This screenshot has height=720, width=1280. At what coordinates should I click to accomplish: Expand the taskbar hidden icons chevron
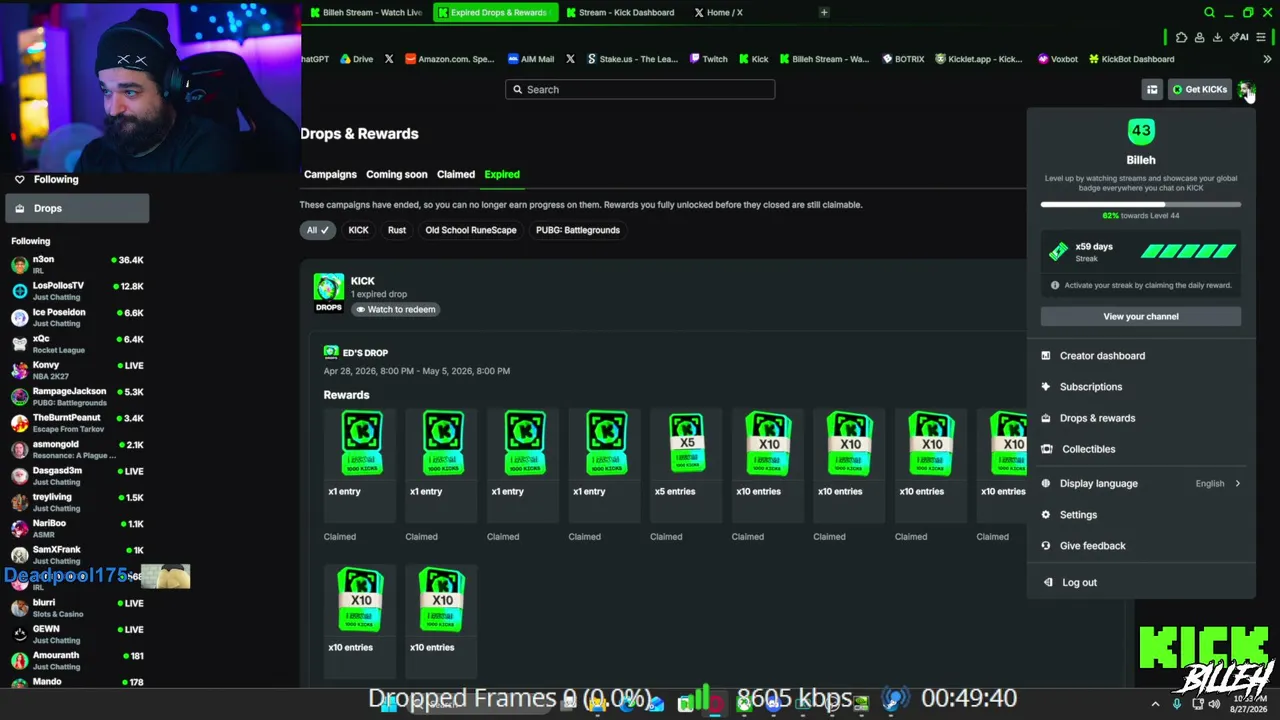[1155, 704]
